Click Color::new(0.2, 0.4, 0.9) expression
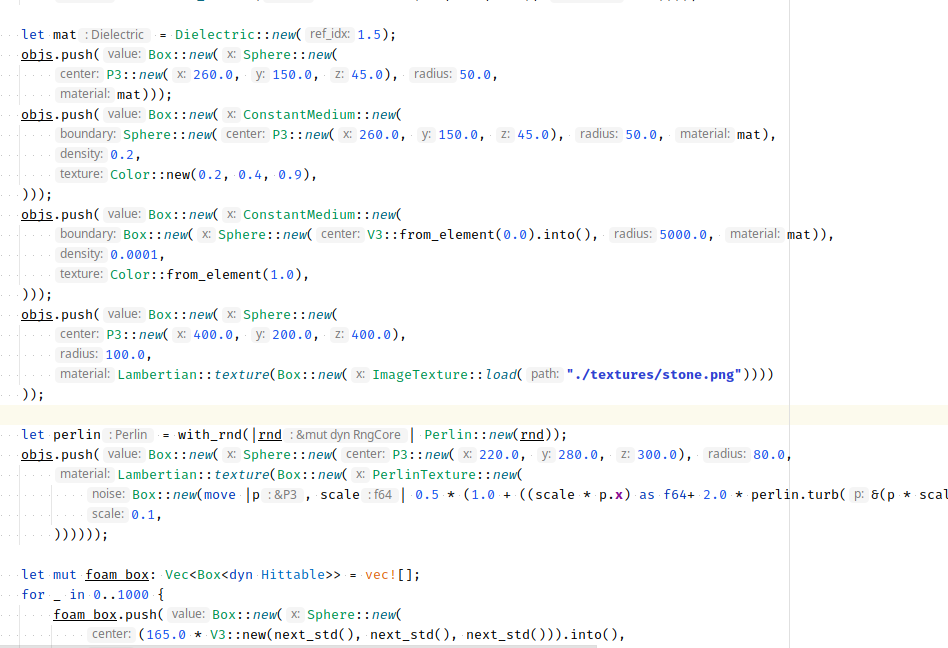The height and width of the screenshot is (648, 948). (209, 175)
